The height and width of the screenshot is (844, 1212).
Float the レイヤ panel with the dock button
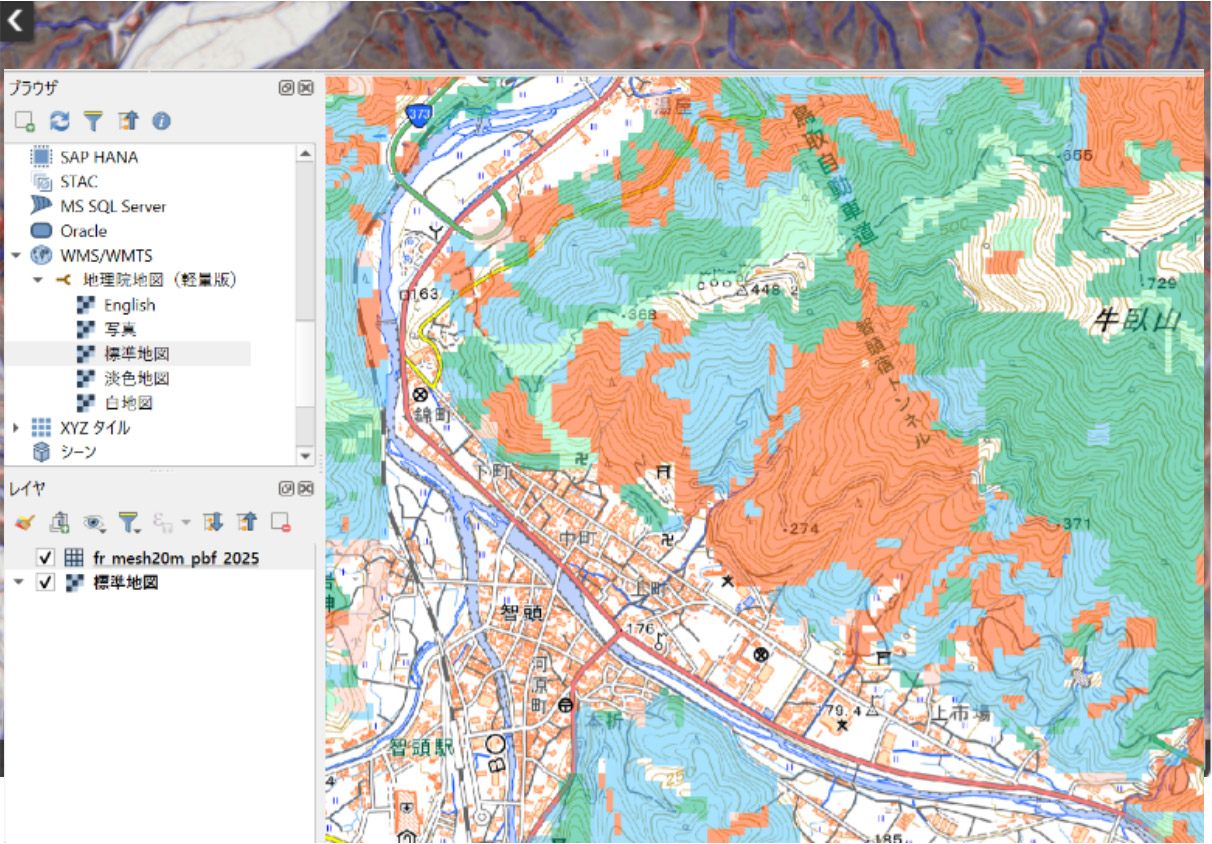287,489
